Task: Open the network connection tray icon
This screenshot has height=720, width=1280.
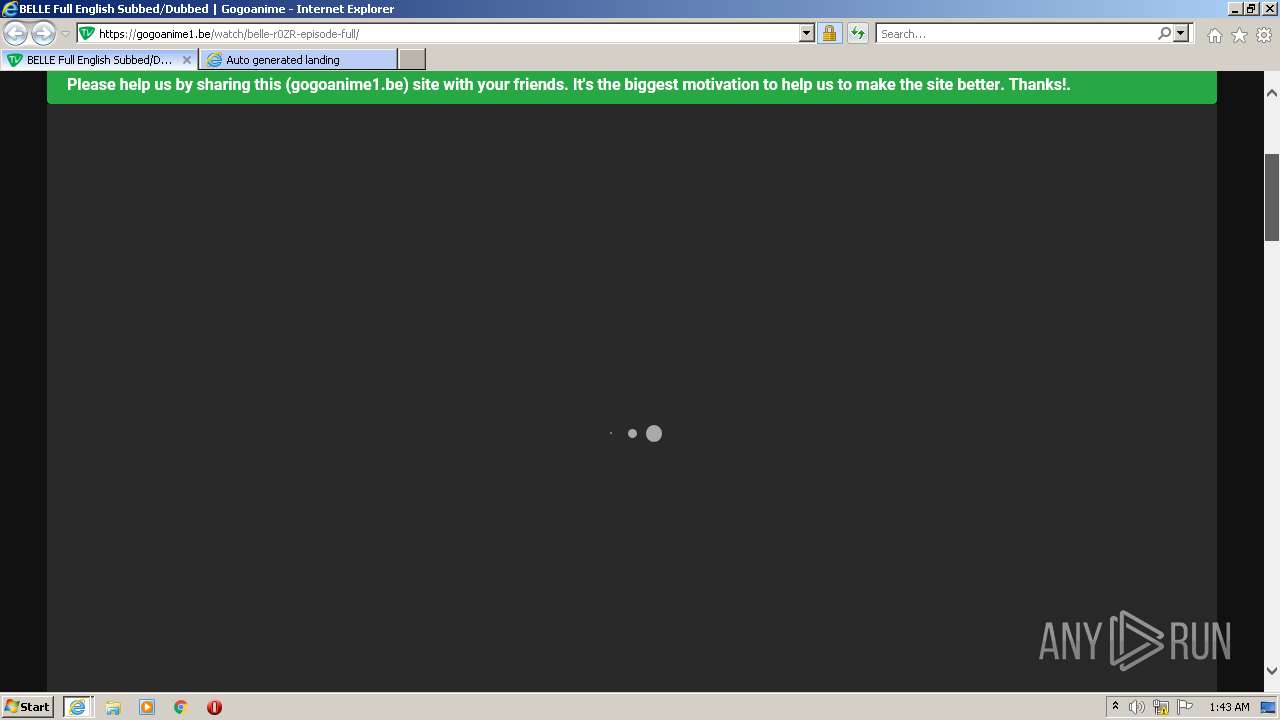Action: click(1161, 707)
